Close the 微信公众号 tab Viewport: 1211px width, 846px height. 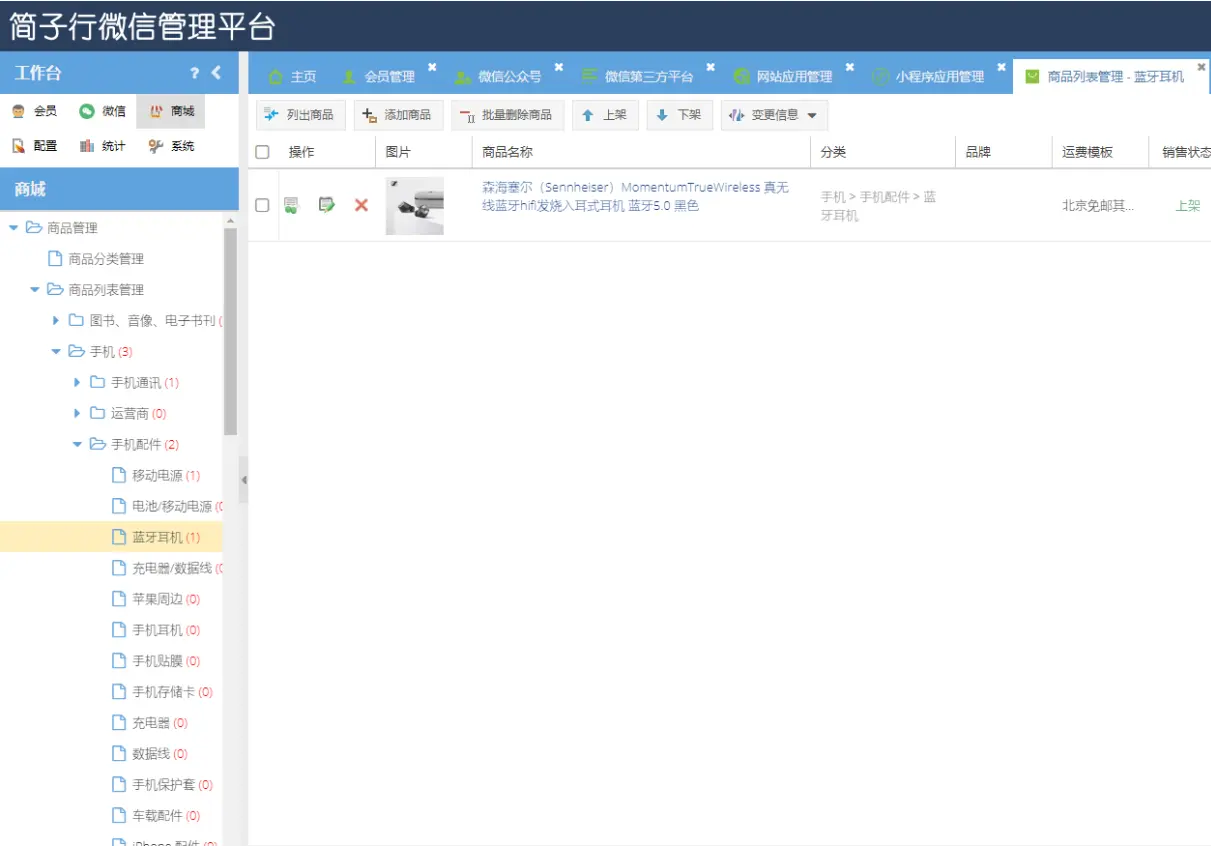[x=559, y=67]
